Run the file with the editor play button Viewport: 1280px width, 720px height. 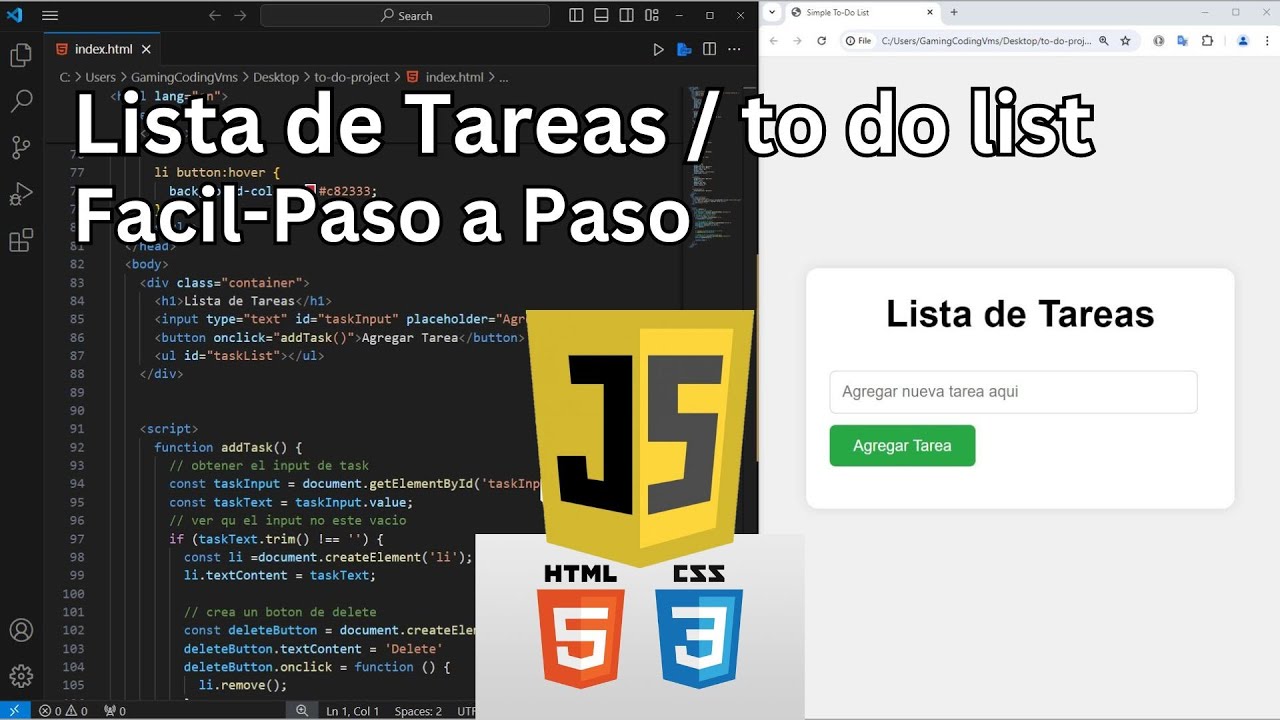point(658,49)
